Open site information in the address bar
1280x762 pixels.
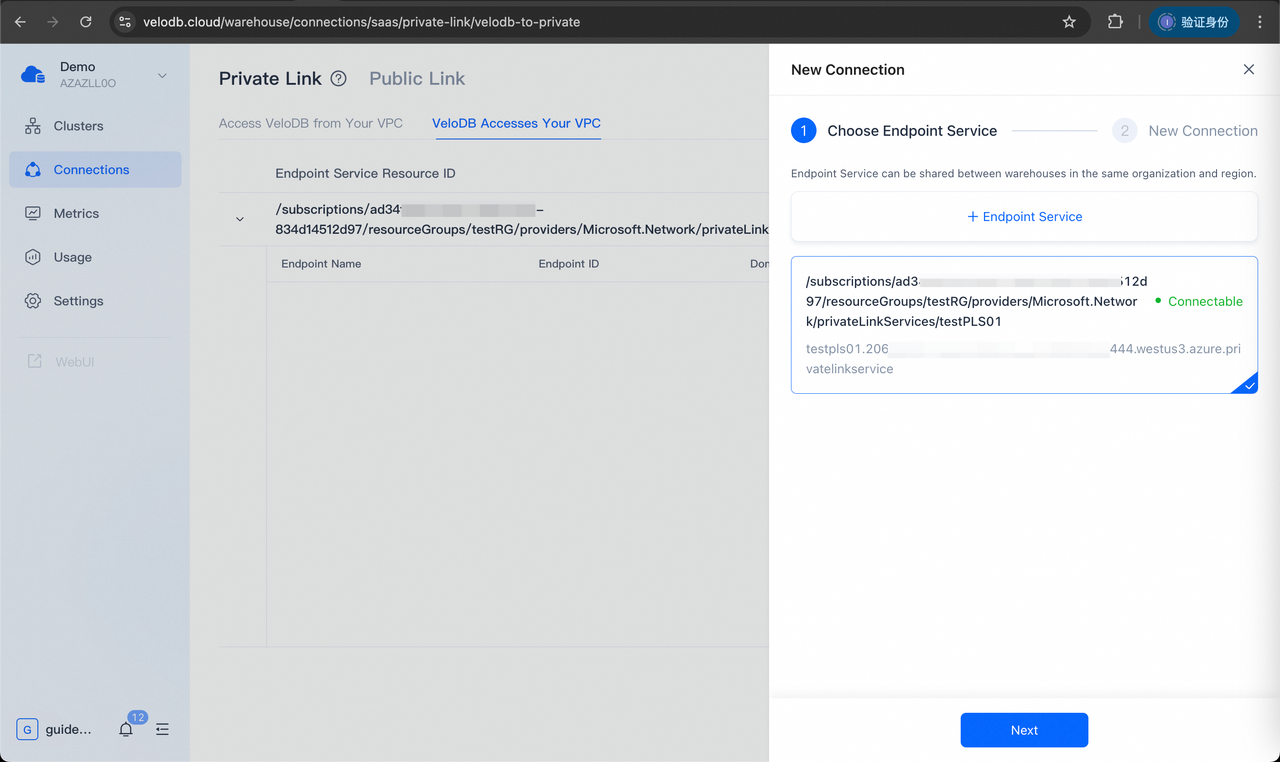coord(124,21)
